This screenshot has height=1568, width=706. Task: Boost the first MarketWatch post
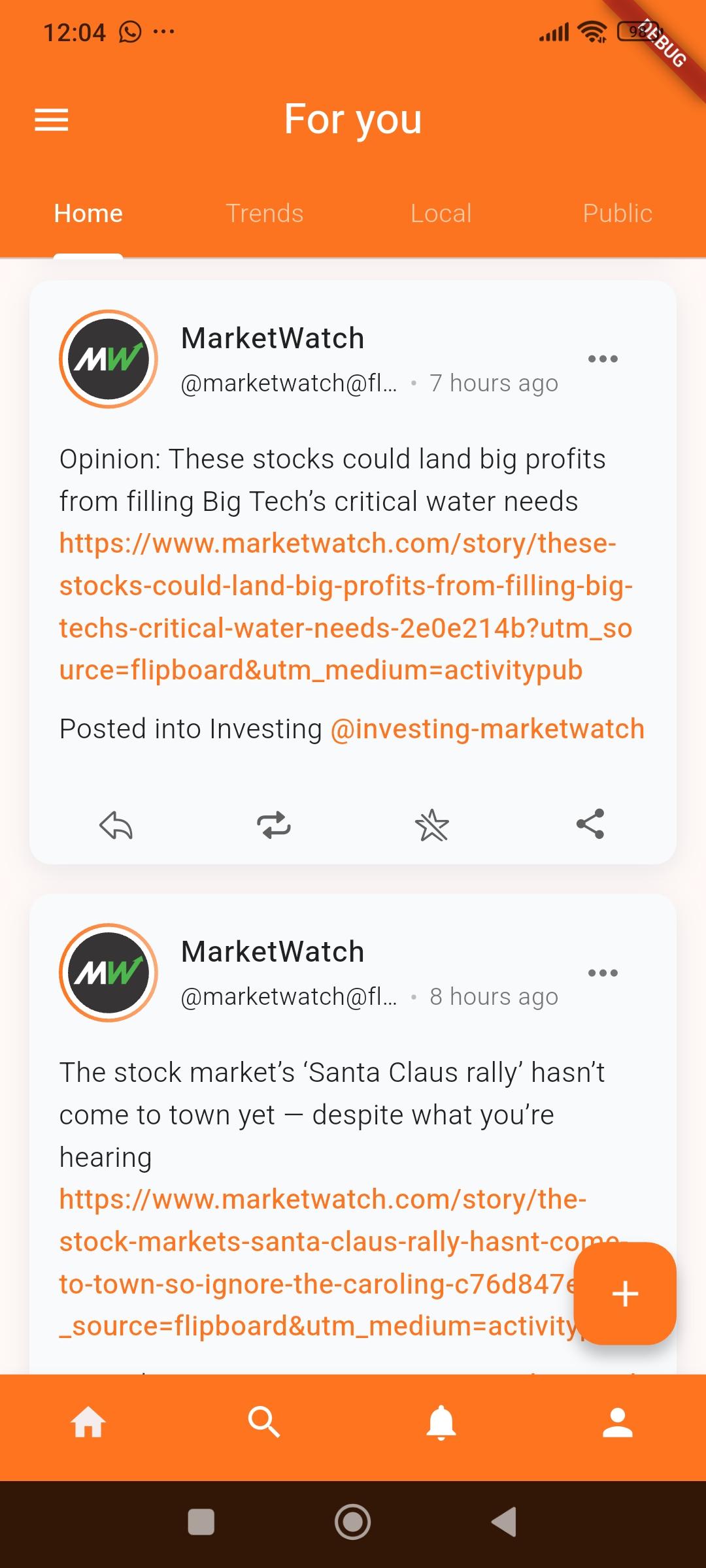tap(274, 825)
